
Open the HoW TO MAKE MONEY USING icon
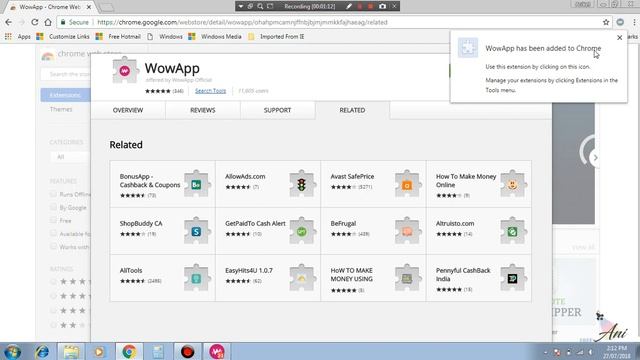coord(407,278)
